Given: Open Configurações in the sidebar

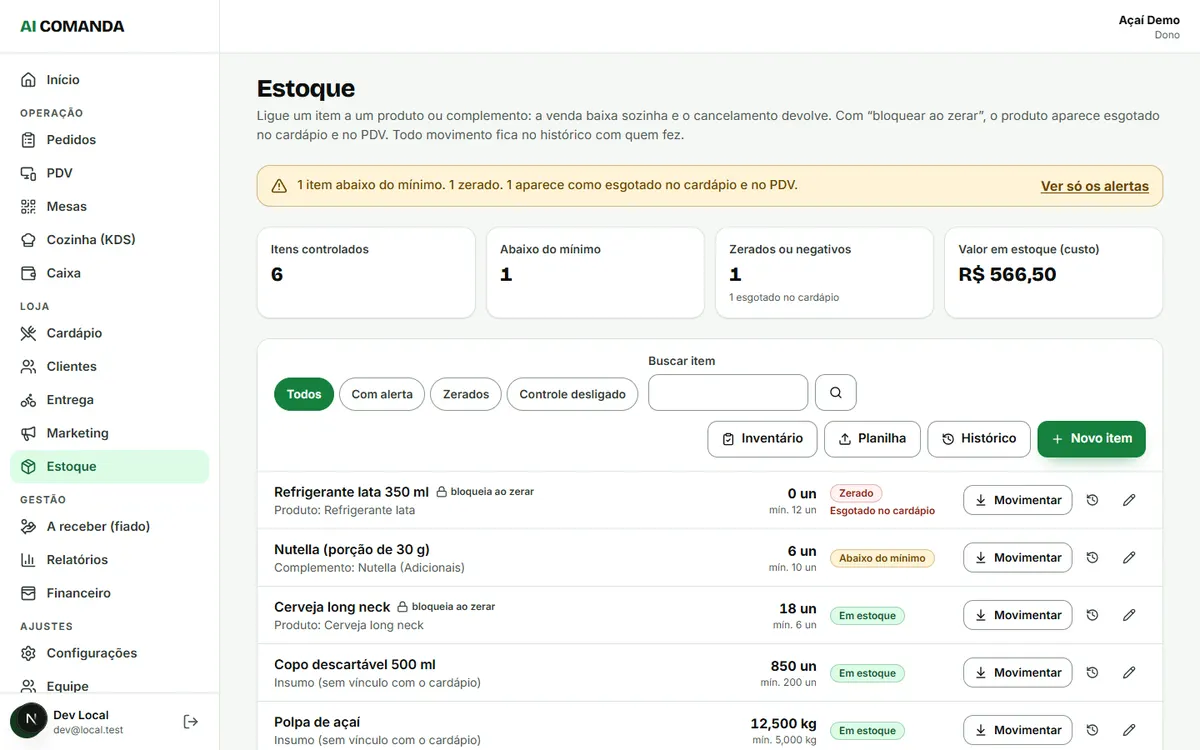Looking at the screenshot, I should 110,653.
